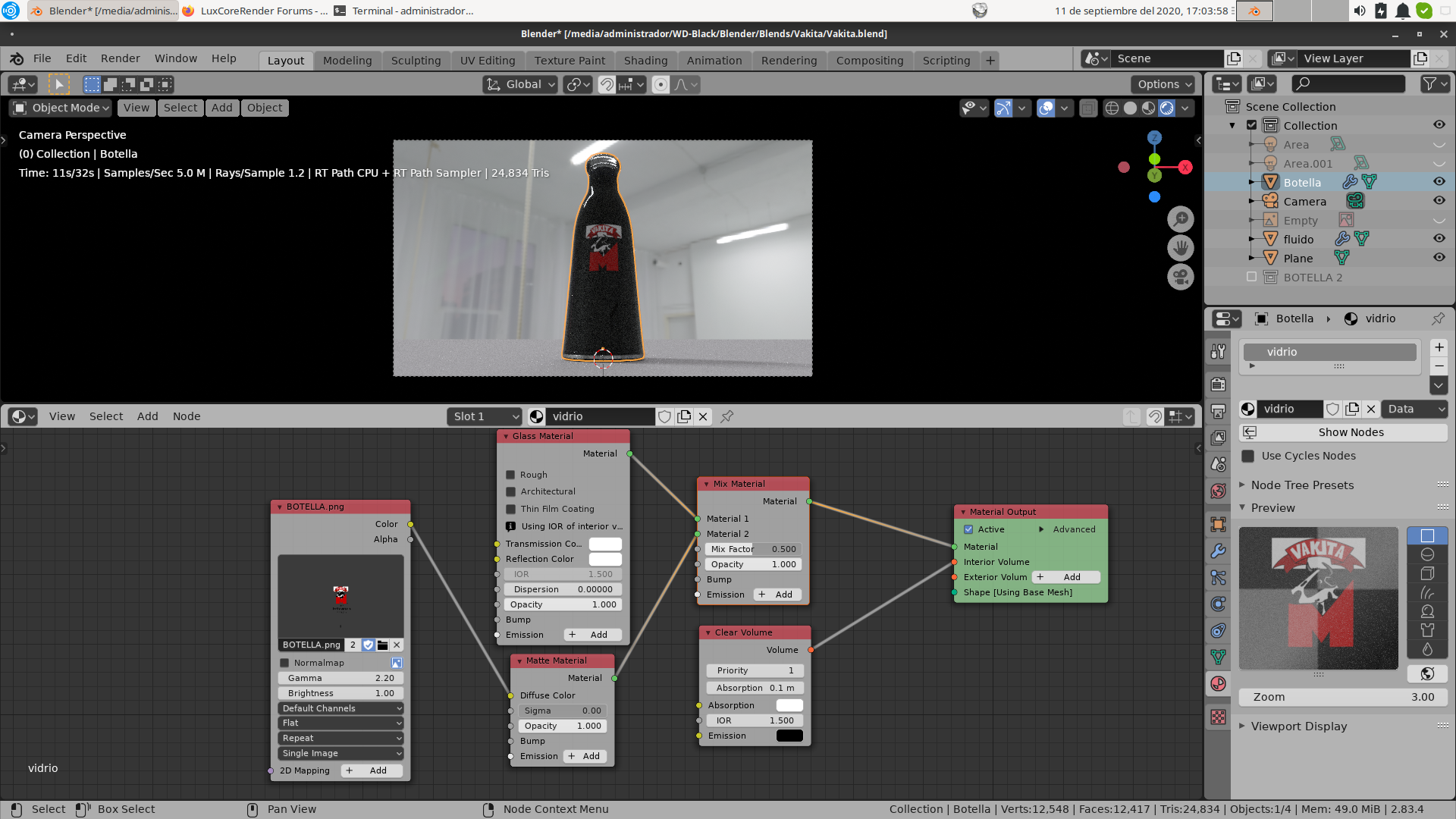Enable the Rough checkbox in Glass Material
1456x819 pixels.
(x=510, y=475)
